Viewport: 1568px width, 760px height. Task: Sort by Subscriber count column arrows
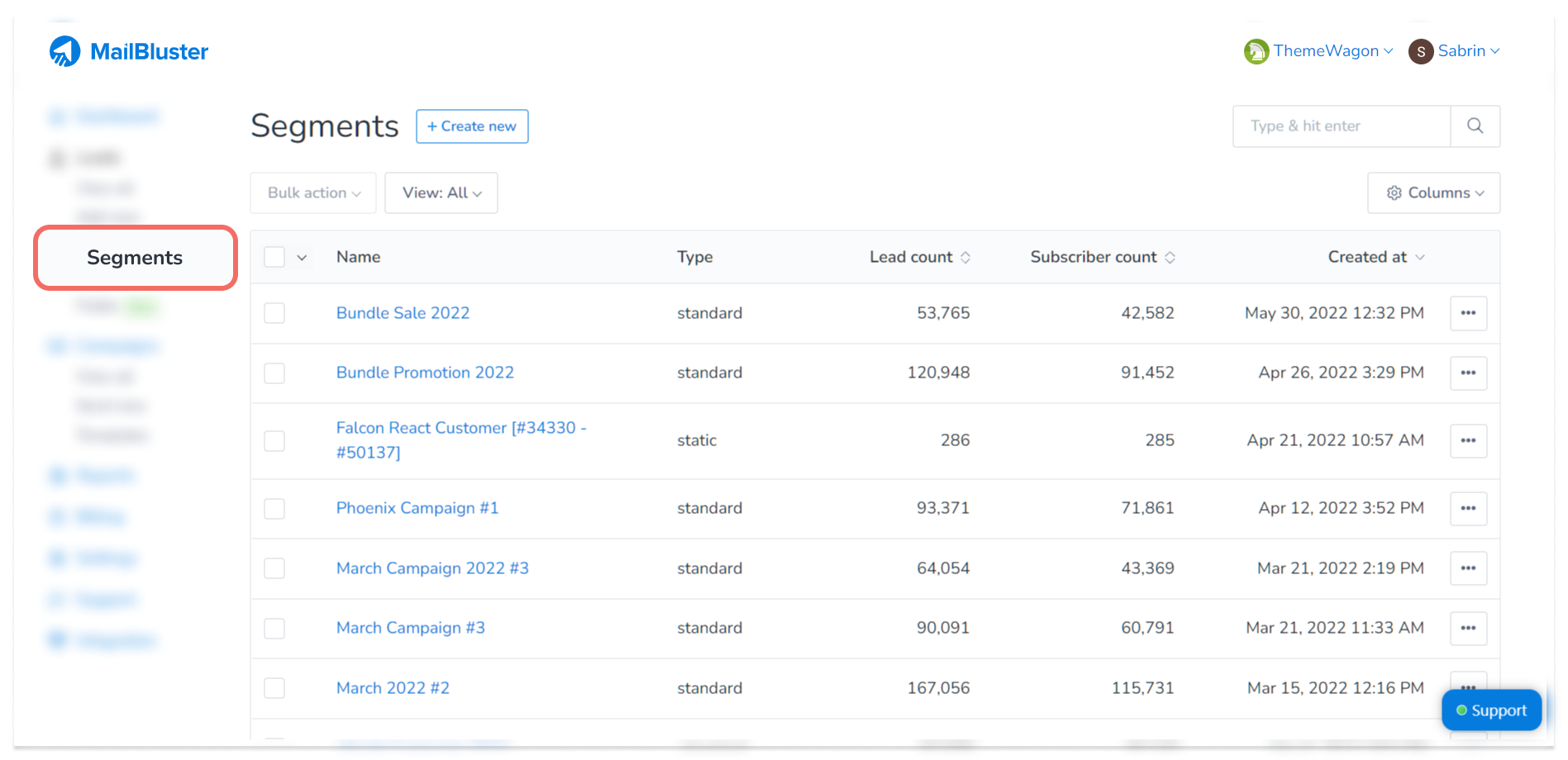point(1170,258)
